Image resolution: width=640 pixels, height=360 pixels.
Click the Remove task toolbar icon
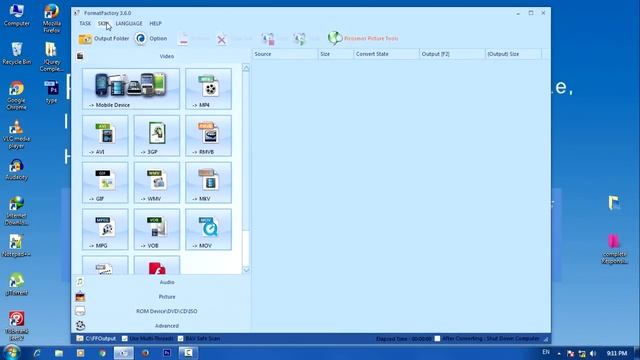click(x=184, y=39)
